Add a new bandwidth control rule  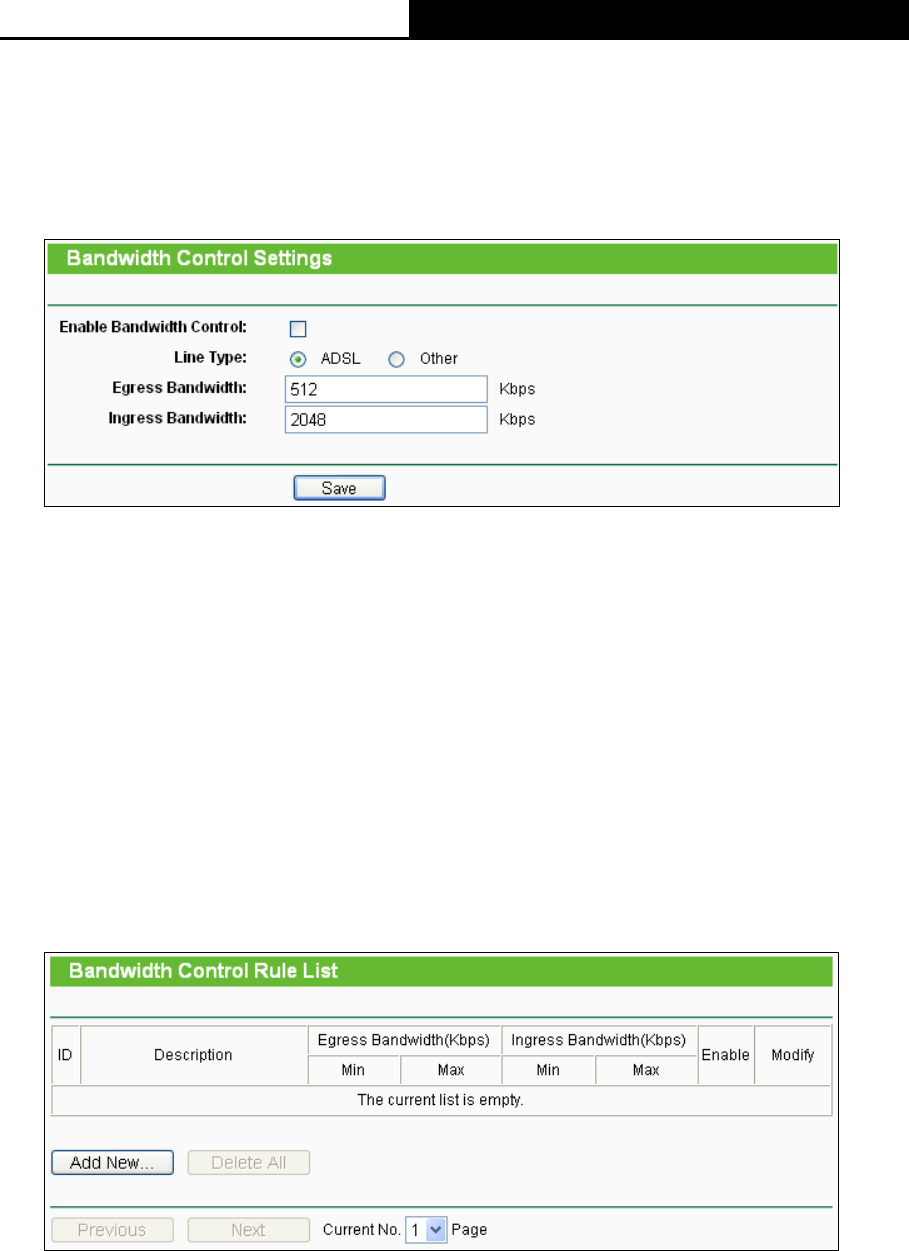112,1163
